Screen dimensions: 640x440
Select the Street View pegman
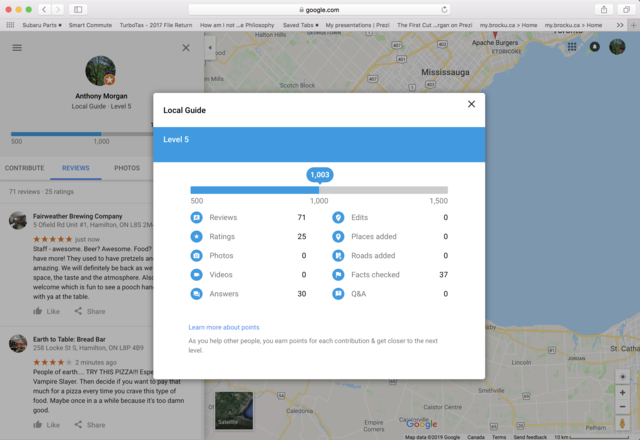pyautogui.click(x=622, y=423)
